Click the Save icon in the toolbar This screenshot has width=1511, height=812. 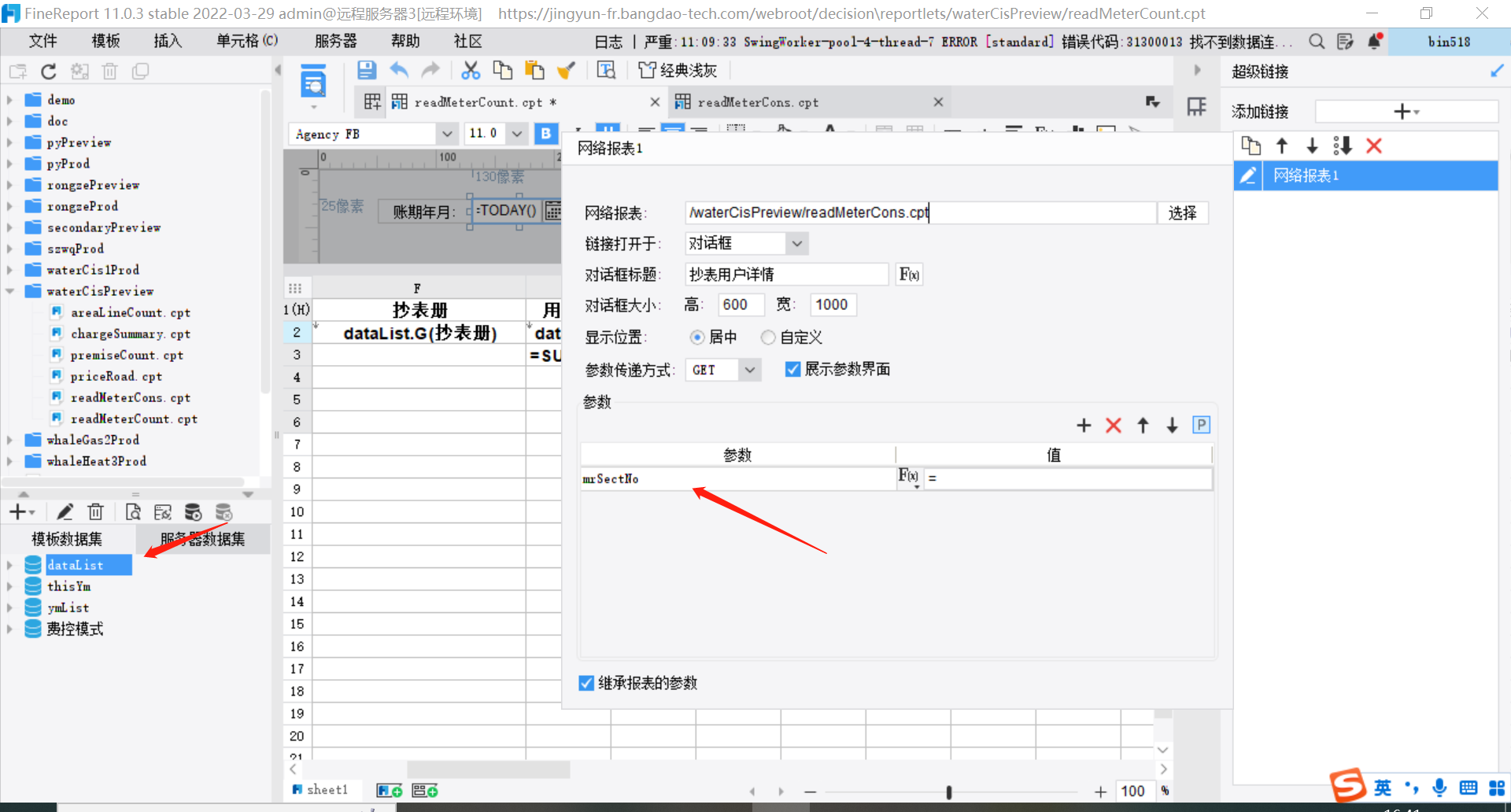367,71
